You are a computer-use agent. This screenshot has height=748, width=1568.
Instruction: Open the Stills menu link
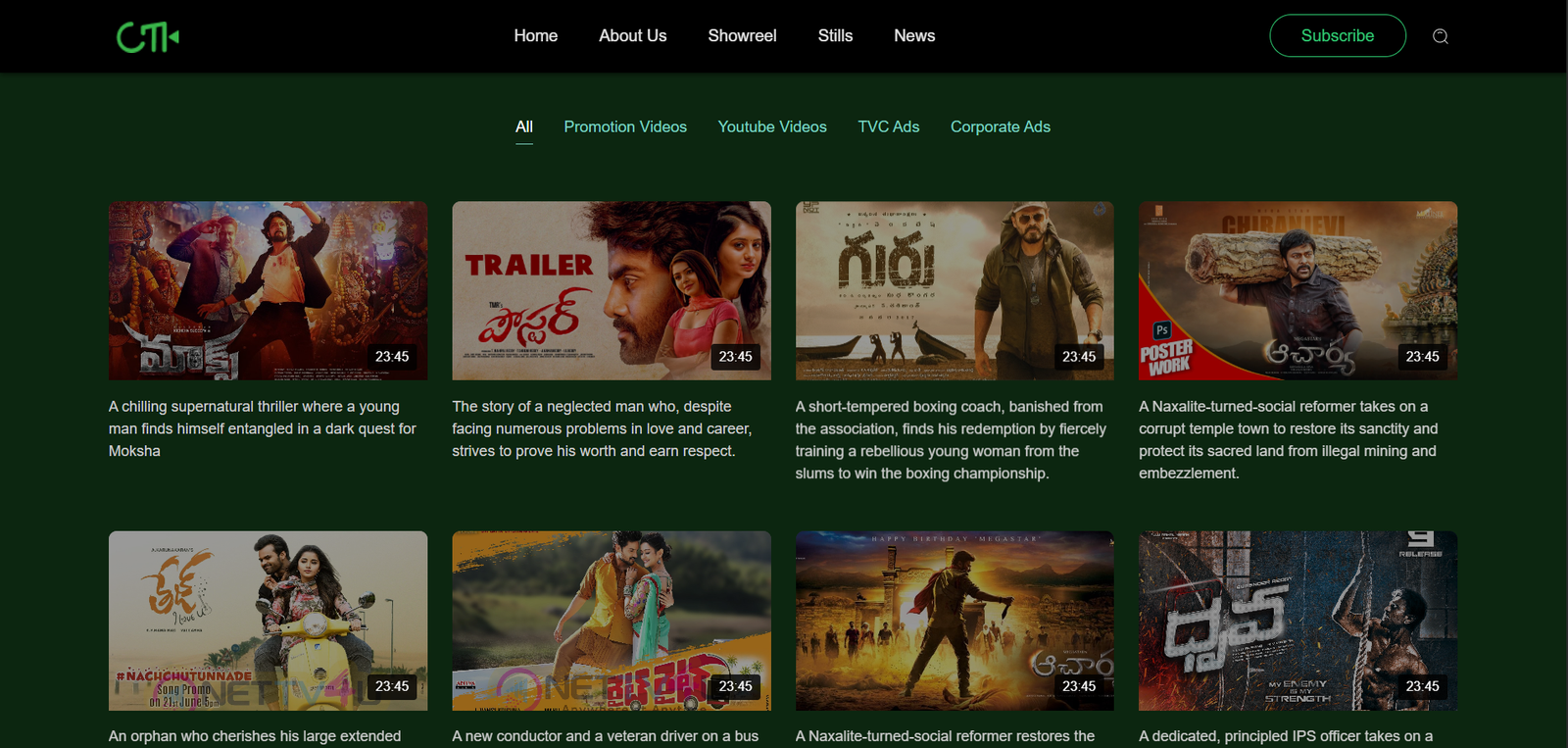pyautogui.click(x=835, y=35)
